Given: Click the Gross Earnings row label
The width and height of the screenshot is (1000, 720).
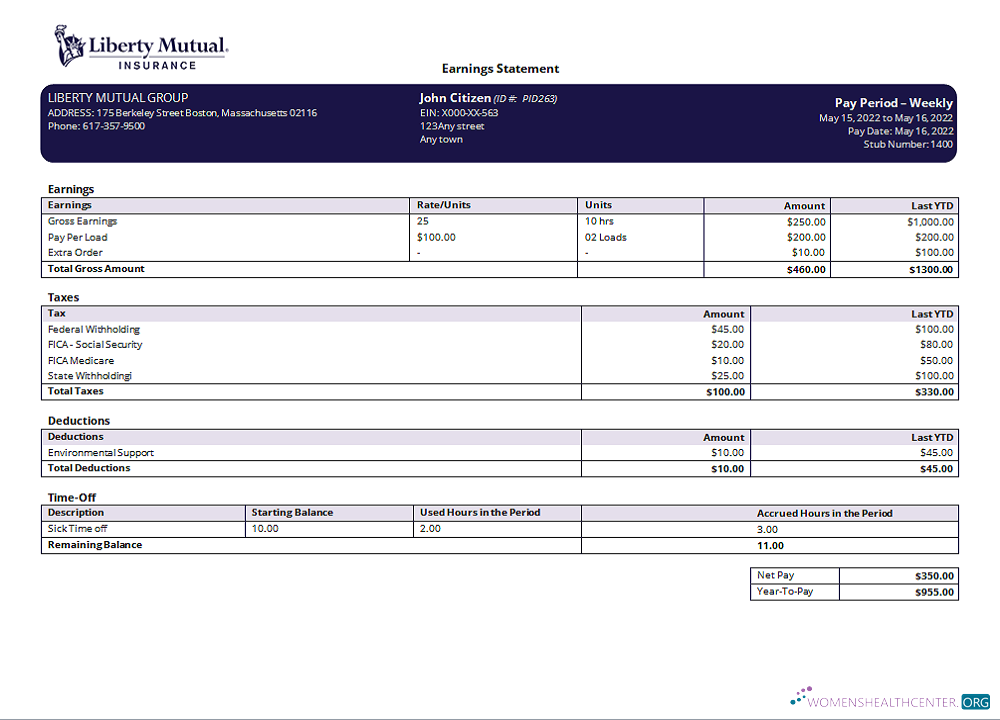Looking at the screenshot, I should pyautogui.click(x=83, y=221).
